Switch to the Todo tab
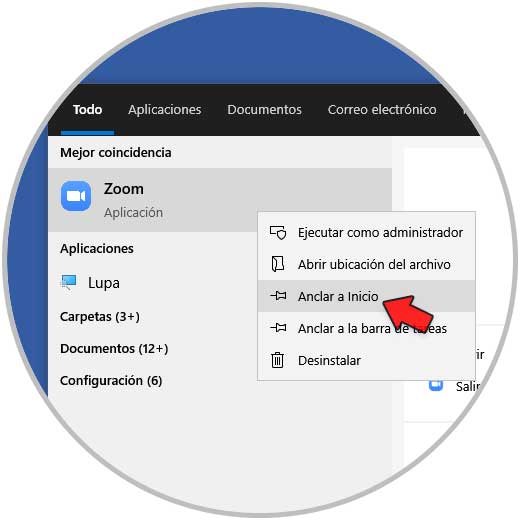 [87, 110]
